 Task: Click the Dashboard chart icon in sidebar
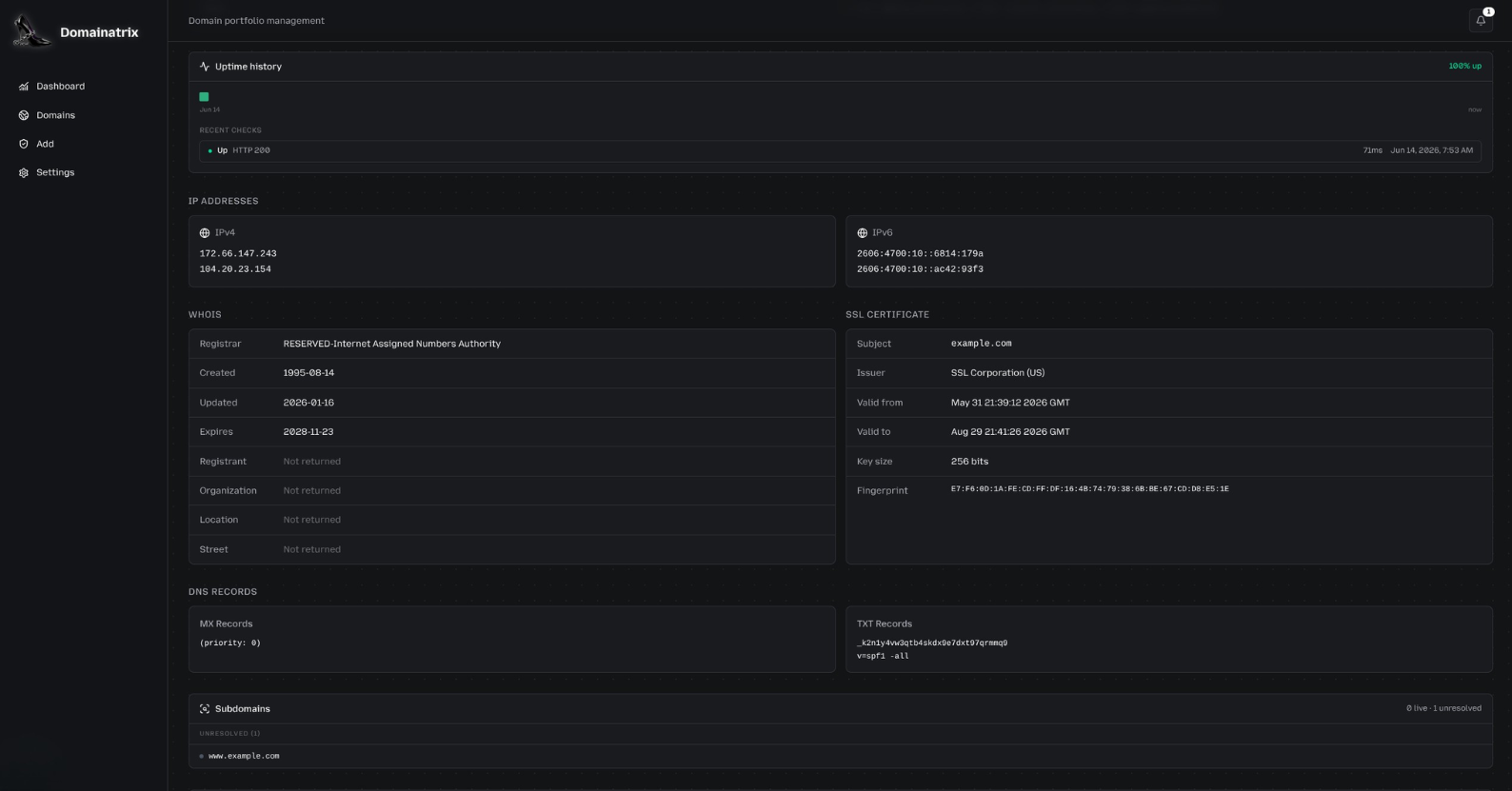[24, 87]
